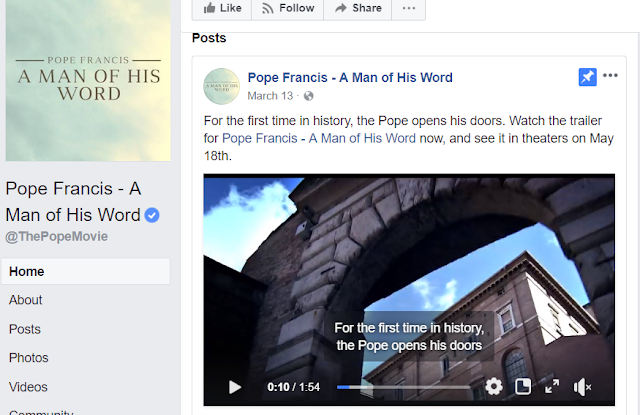Screen dimensions: 640x415
Task: Open the Videos section
Action: (x=28, y=387)
